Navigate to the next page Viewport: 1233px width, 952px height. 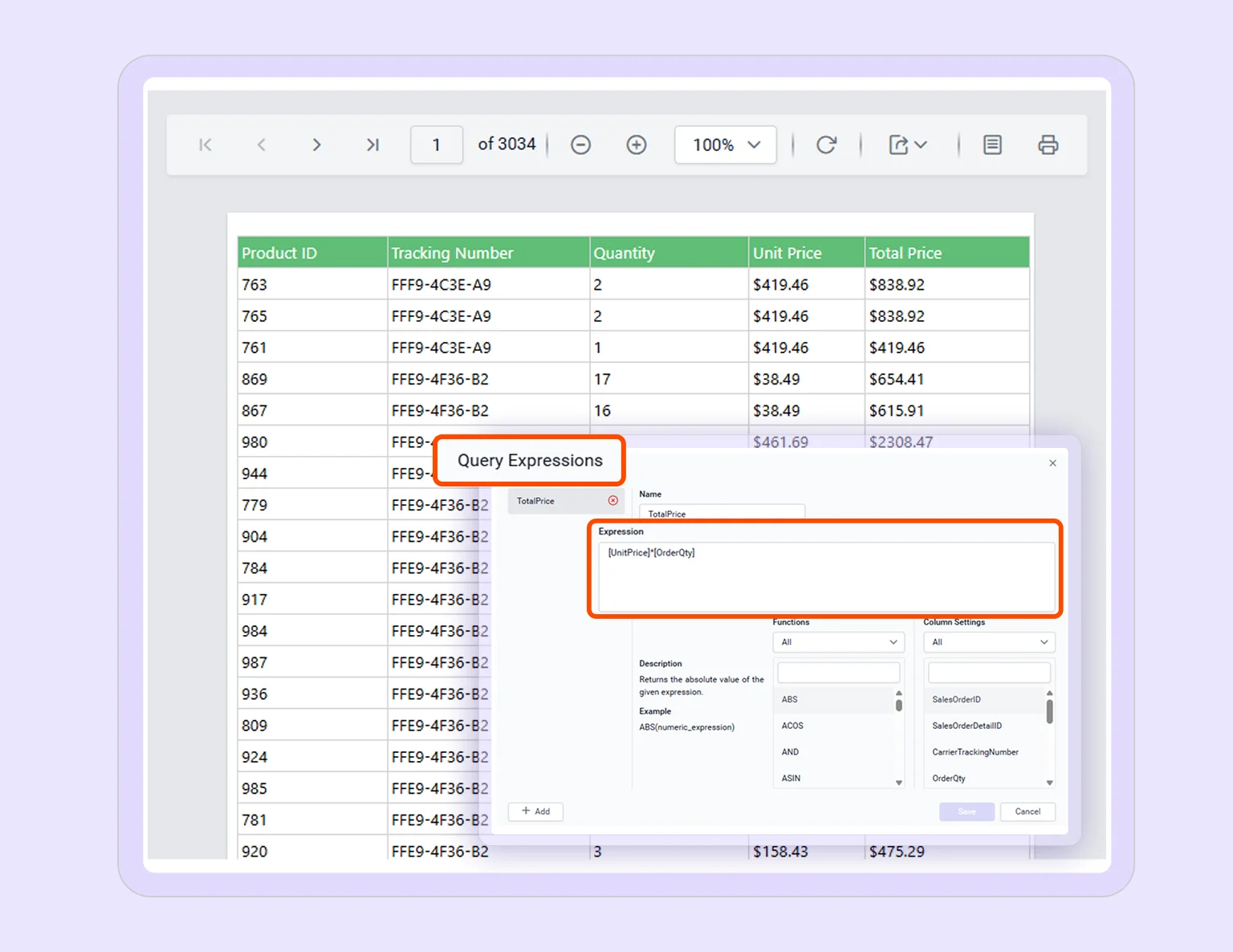click(x=316, y=144)
